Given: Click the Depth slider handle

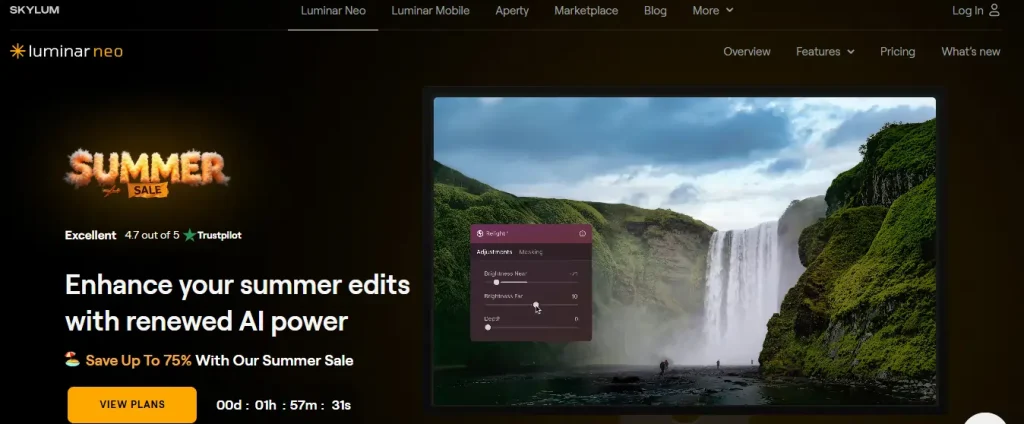Looking at the screenshot, I should pos(488,327).
